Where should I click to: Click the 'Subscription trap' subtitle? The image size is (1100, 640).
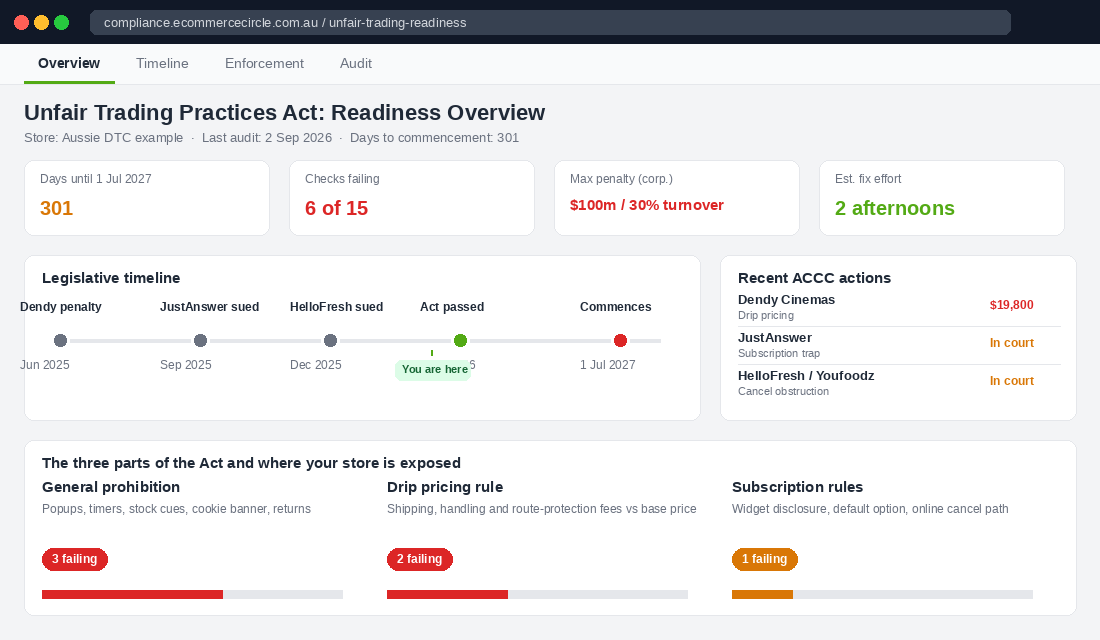pyautogui.click(x=779, y=354)
